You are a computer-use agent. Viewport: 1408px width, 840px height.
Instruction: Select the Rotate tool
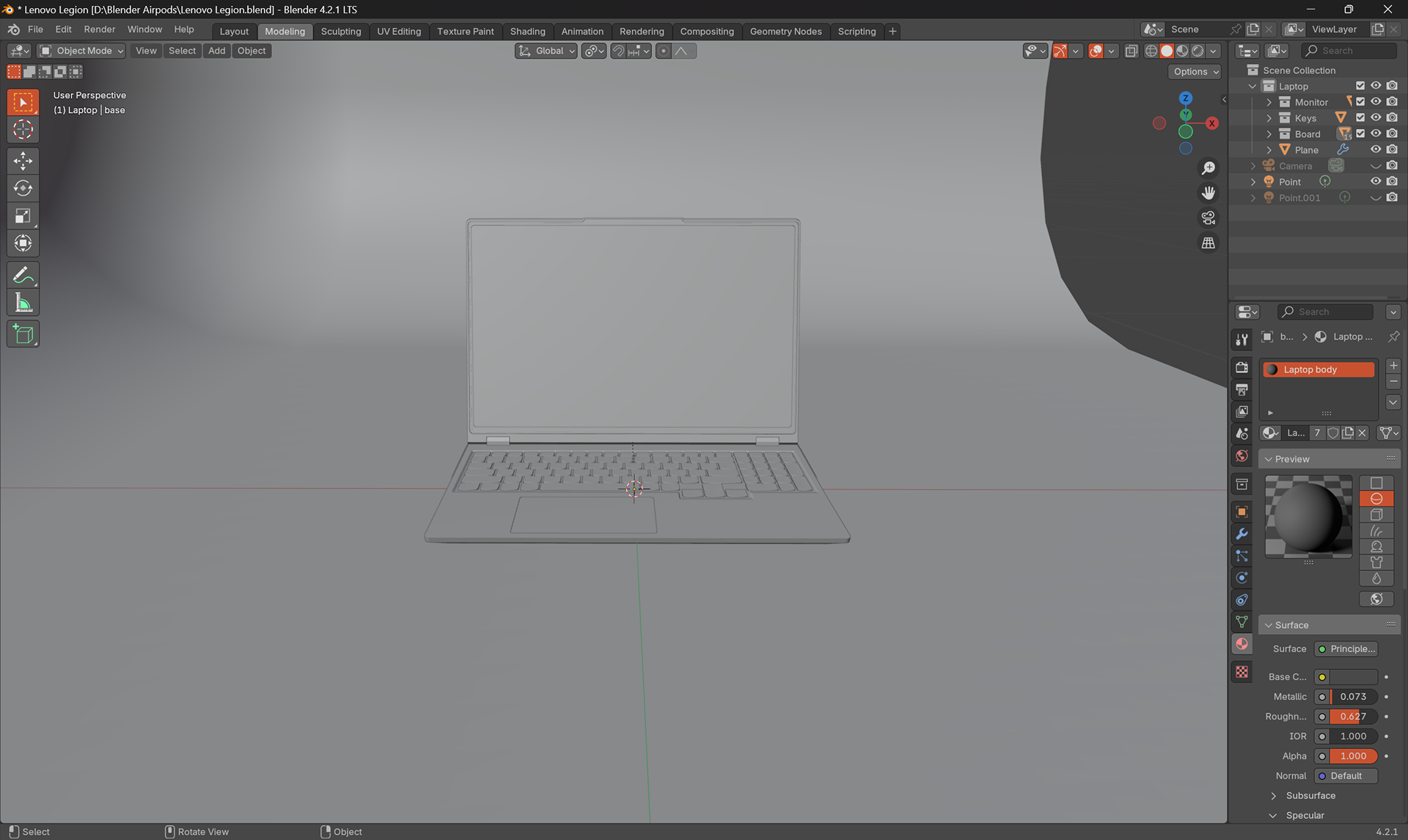(23, 188)
